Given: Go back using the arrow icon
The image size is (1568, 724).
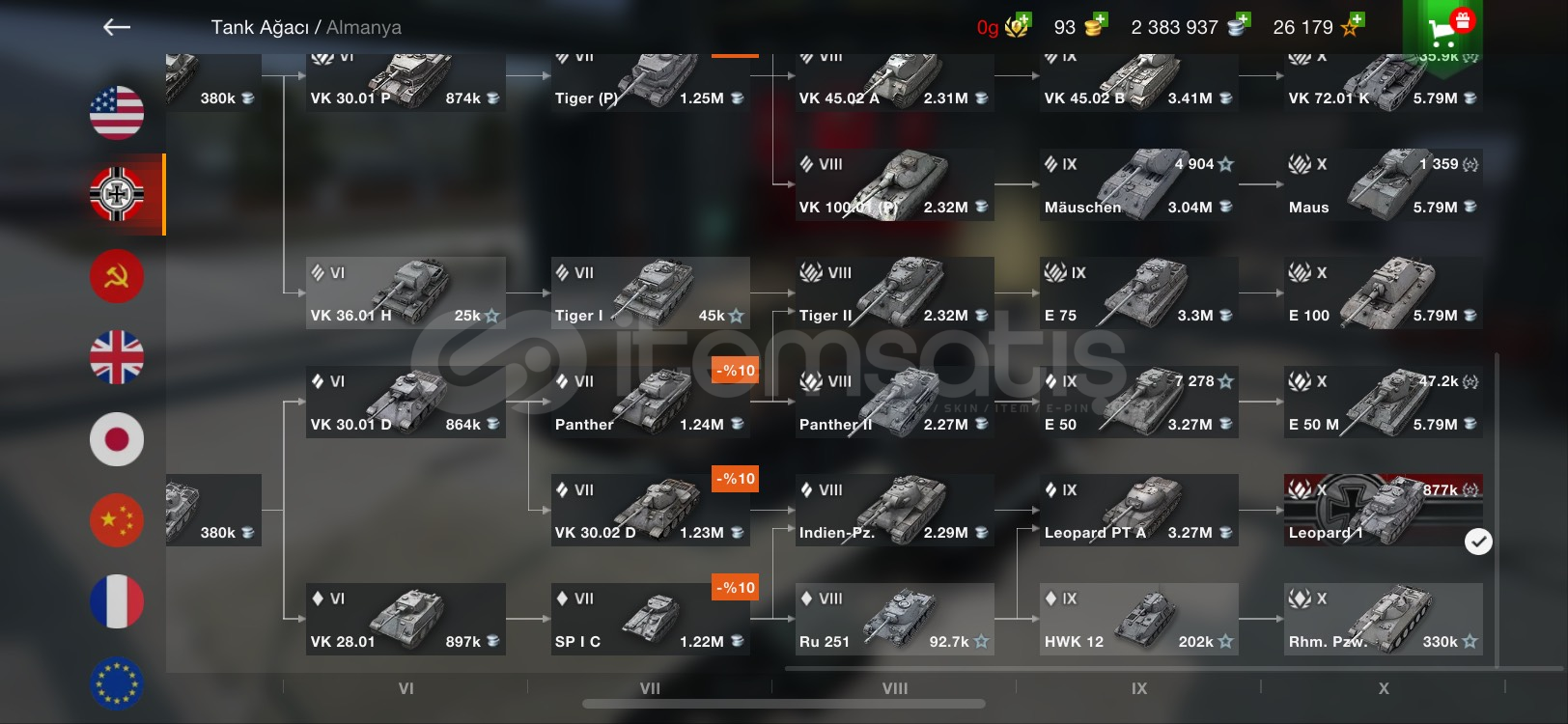Looking at the screenshot, I should tap(117, 27).
